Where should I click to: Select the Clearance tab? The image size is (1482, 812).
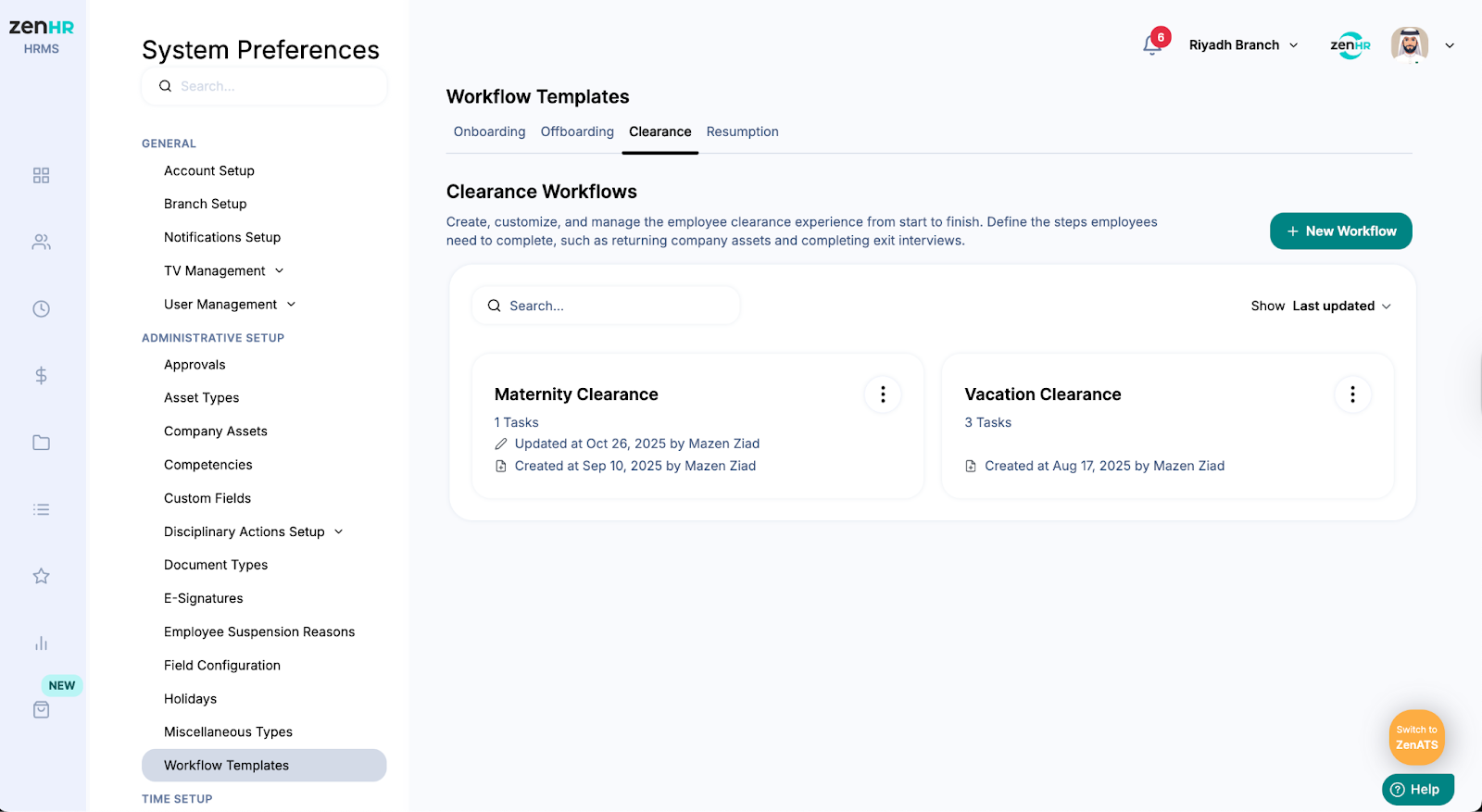point(659,131)
